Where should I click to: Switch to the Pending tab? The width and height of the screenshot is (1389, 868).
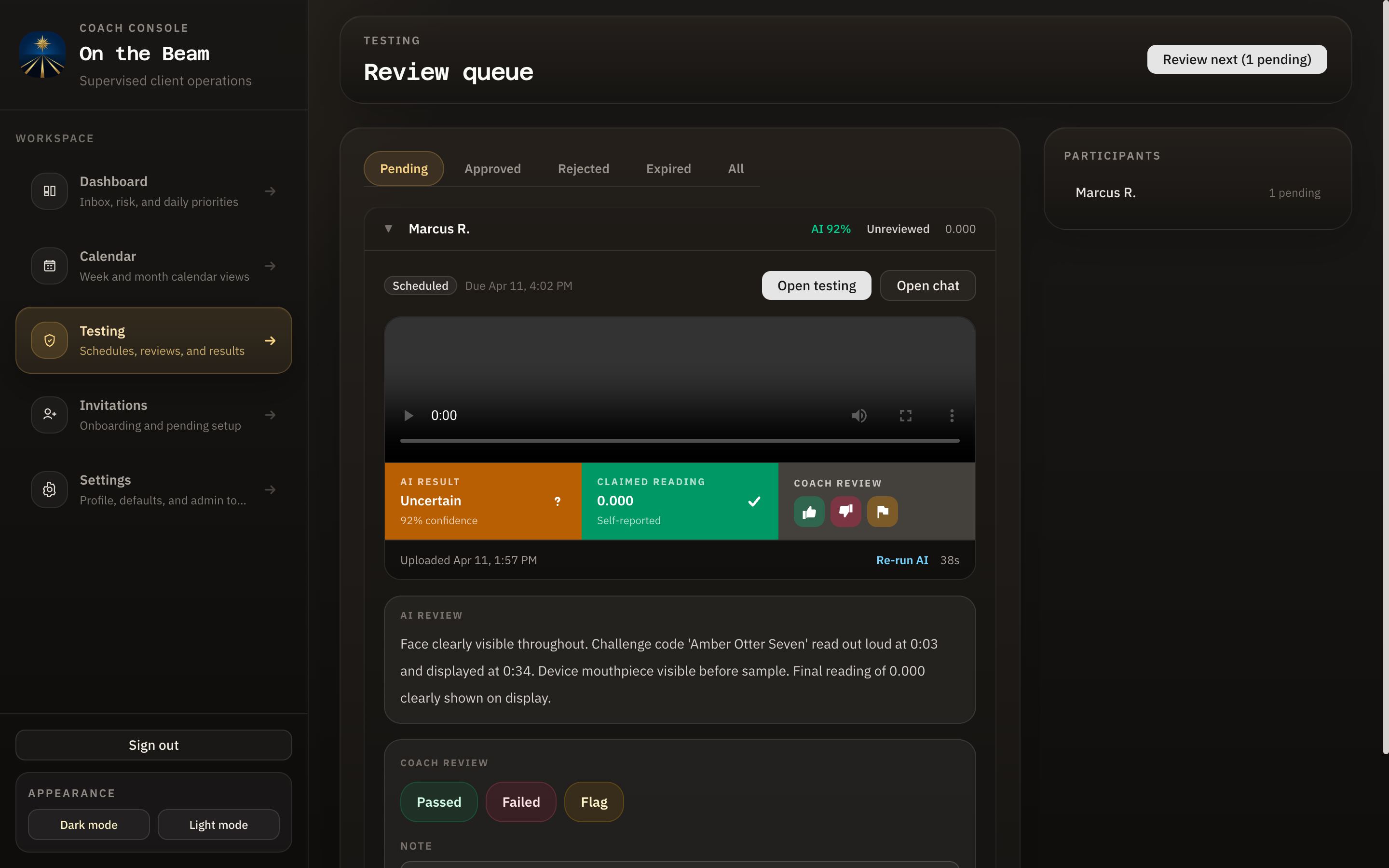pyautogui.click(x=404, y=168)
